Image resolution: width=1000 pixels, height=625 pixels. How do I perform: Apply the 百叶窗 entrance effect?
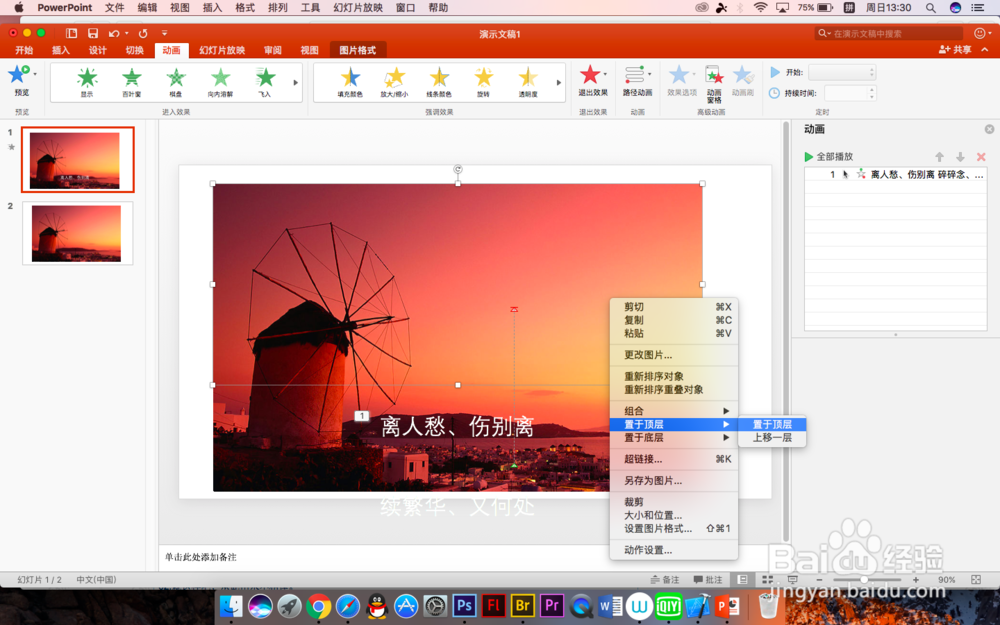click(x=131, y=82)
